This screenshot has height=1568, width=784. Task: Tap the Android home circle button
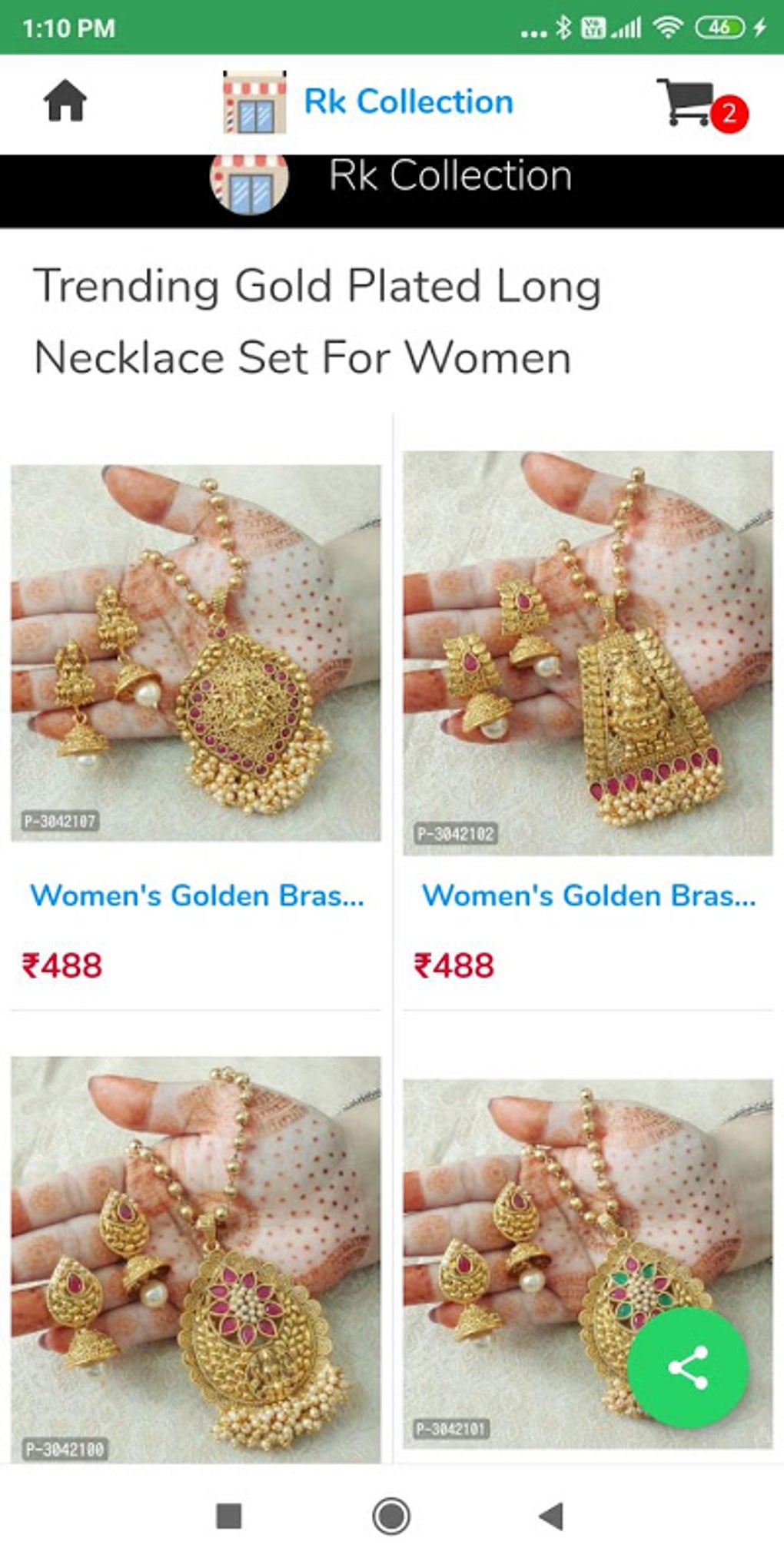click(391, 1517)
